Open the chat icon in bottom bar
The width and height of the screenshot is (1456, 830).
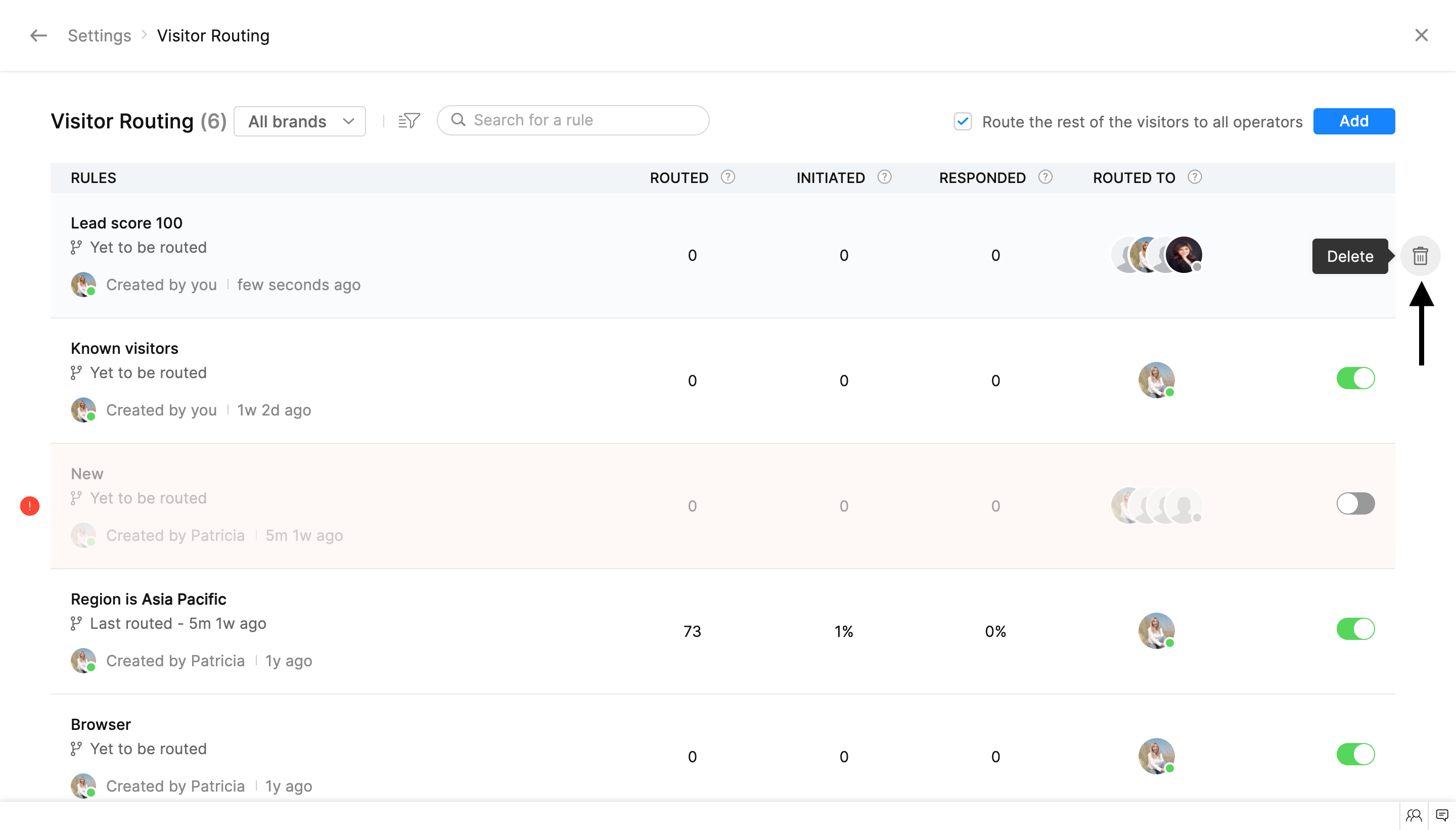point(1442,815)
